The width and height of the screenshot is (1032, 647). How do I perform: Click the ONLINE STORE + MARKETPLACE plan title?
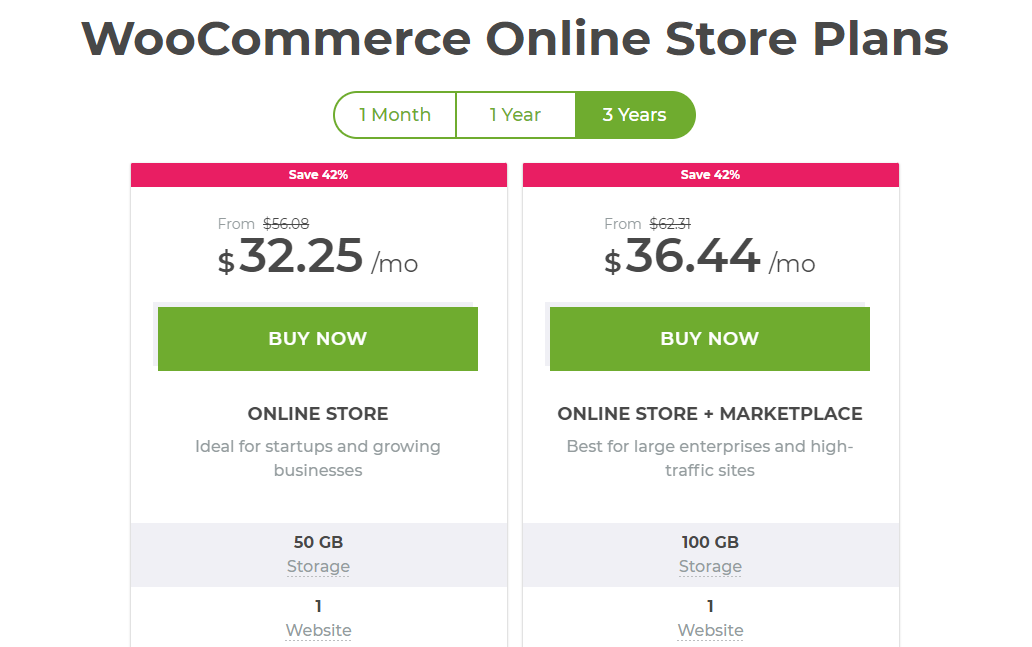710,414
